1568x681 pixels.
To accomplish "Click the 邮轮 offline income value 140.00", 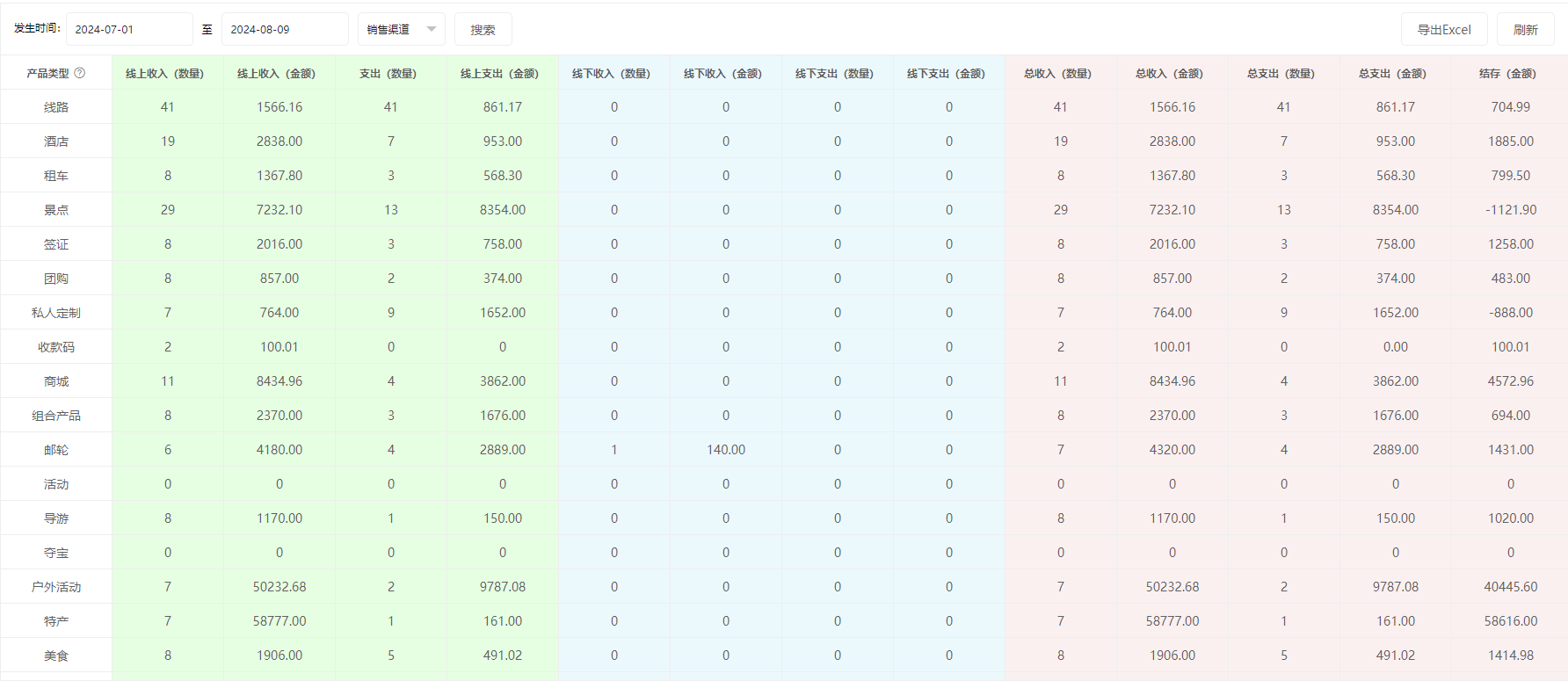I will 725,450.
